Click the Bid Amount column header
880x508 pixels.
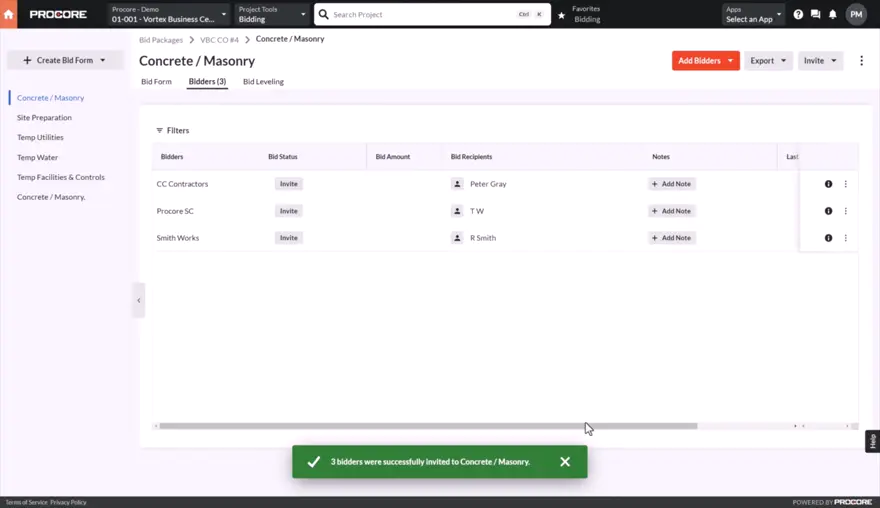tap(393, 157)
